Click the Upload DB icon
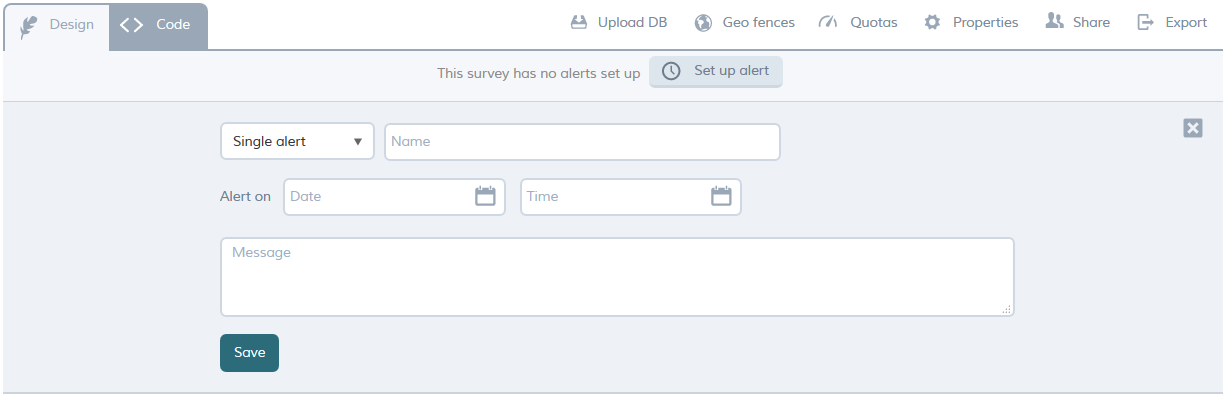1225x394 pixels. pyautogui.click(x=578, y=22)
